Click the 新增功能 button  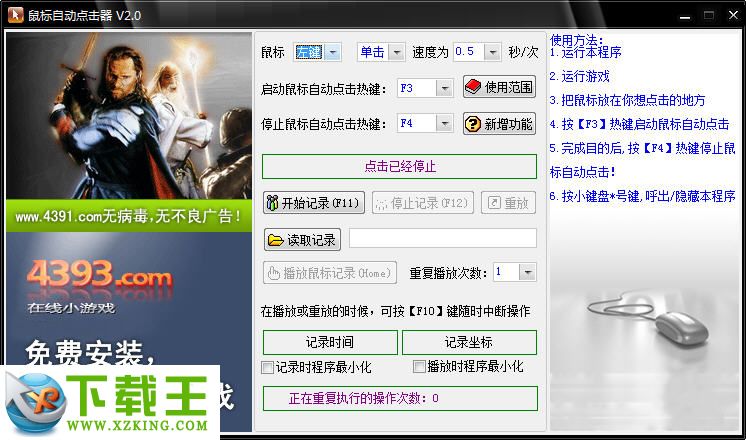pyautogui.click(x=499, y=124)
